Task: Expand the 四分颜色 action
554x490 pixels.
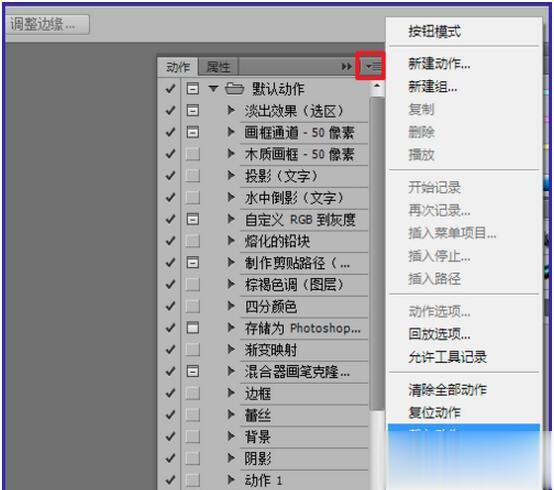Action: (x=231, y=306)
